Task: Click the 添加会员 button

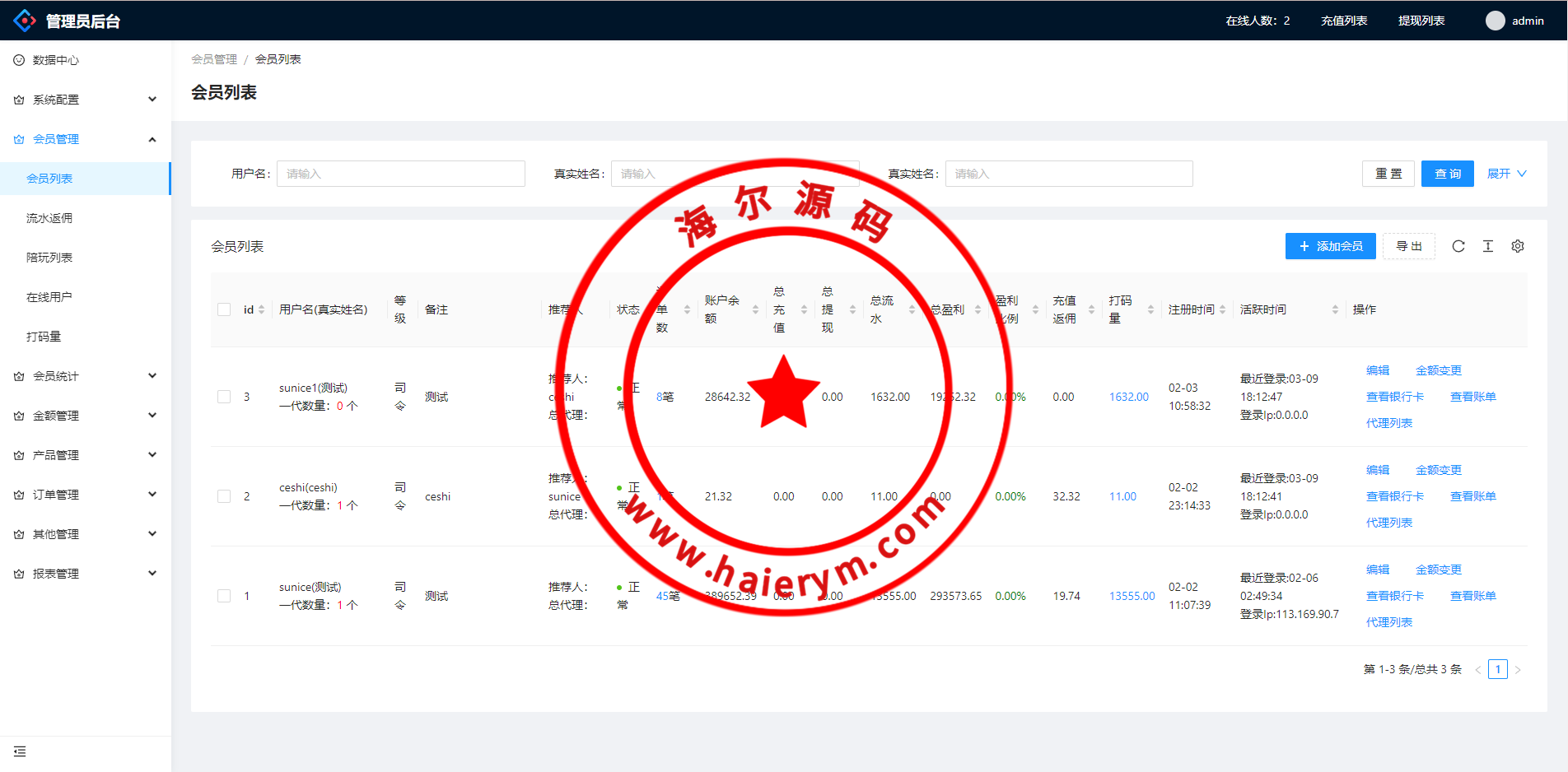Action: [x=1330, y=246]
